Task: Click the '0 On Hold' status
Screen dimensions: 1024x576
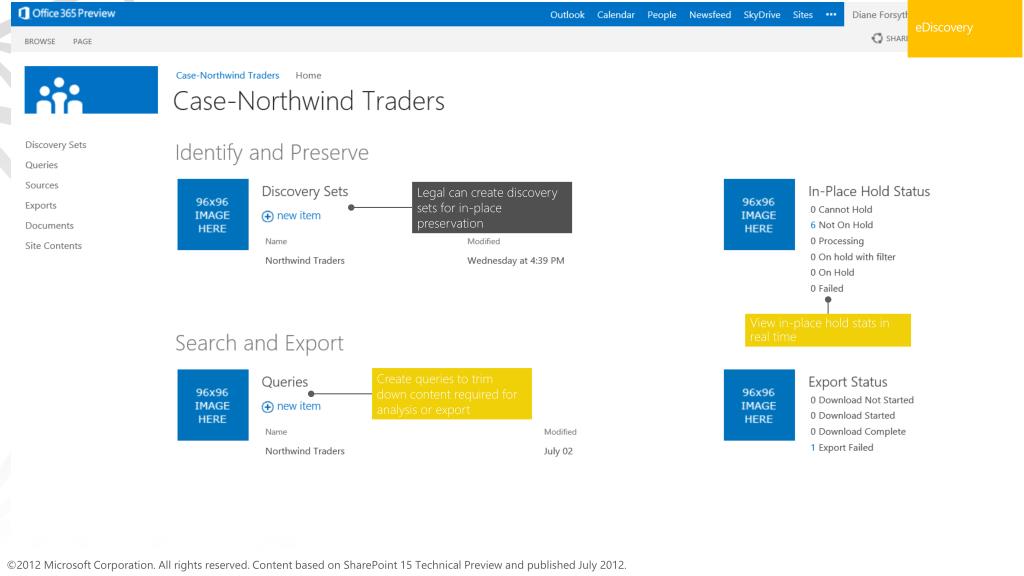Action: click(x=832, y=272)
